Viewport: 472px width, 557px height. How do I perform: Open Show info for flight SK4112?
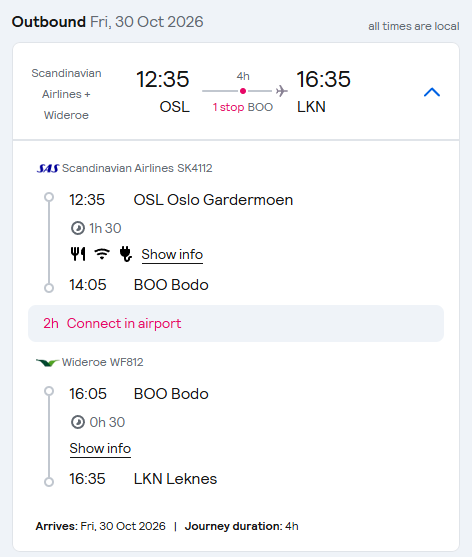172,254
